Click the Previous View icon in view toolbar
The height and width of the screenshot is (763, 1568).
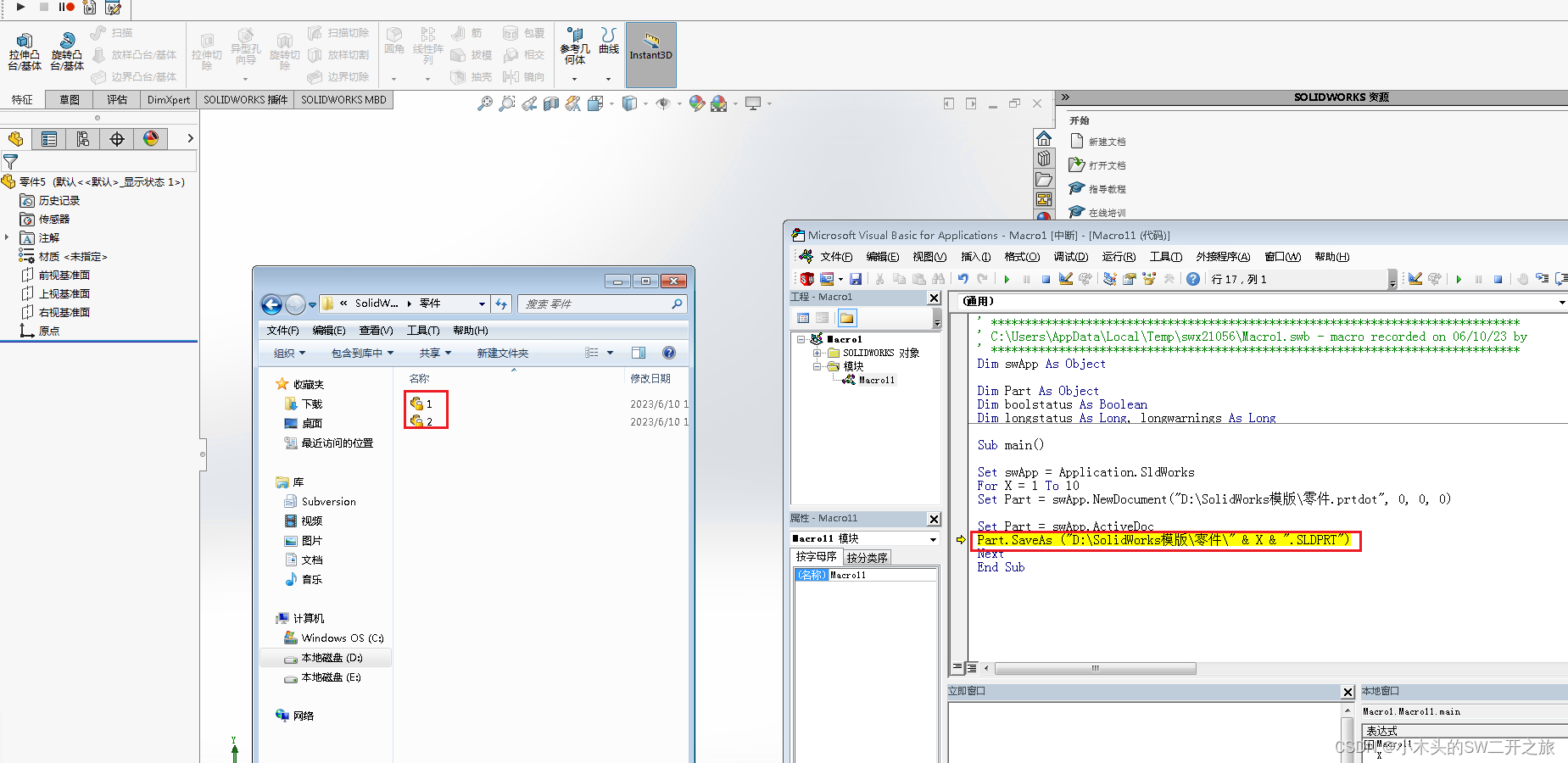coord(529,103)
